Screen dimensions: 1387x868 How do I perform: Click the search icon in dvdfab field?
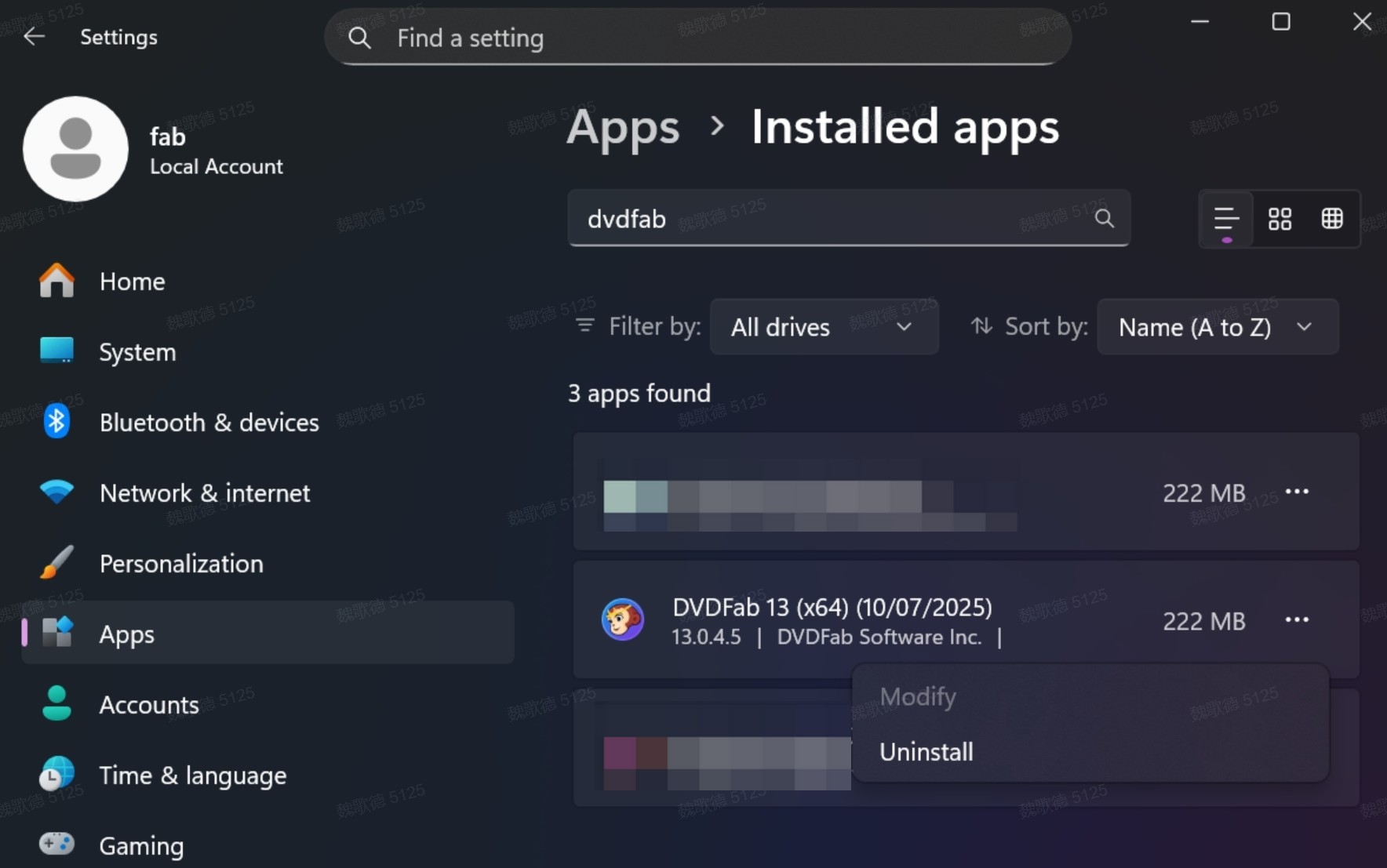[1104, 218]
